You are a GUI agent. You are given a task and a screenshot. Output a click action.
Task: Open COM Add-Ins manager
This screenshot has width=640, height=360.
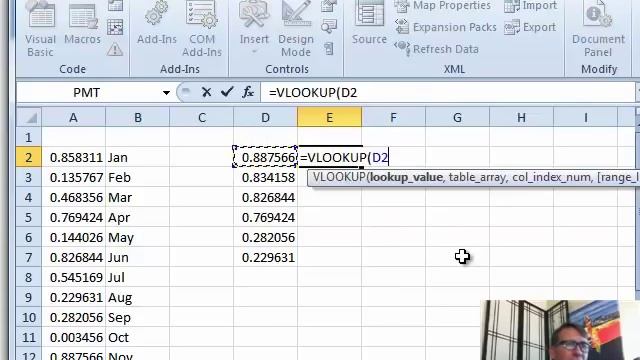(202, 29)
